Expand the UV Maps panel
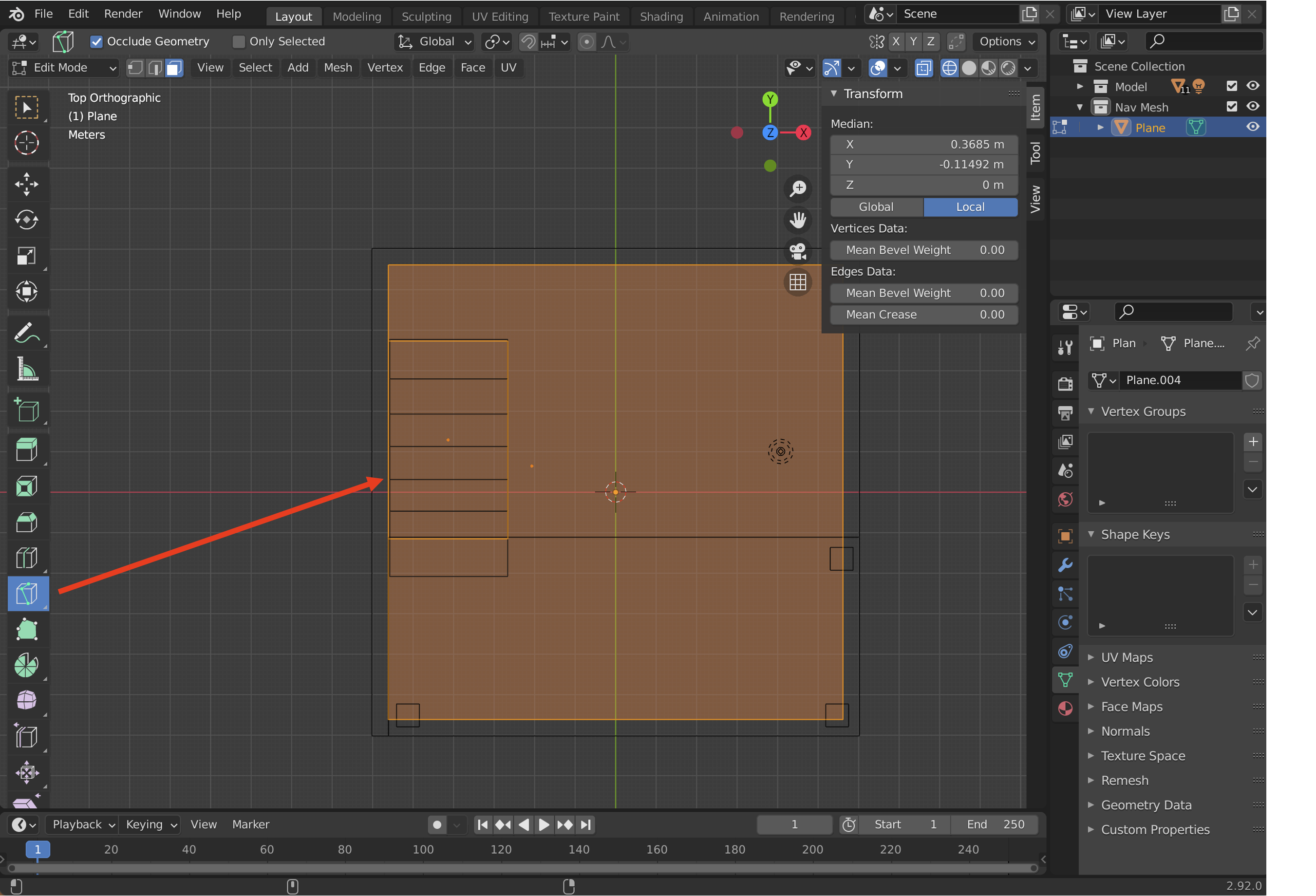Screen dimensions: 1316x896 [1090, 657]
